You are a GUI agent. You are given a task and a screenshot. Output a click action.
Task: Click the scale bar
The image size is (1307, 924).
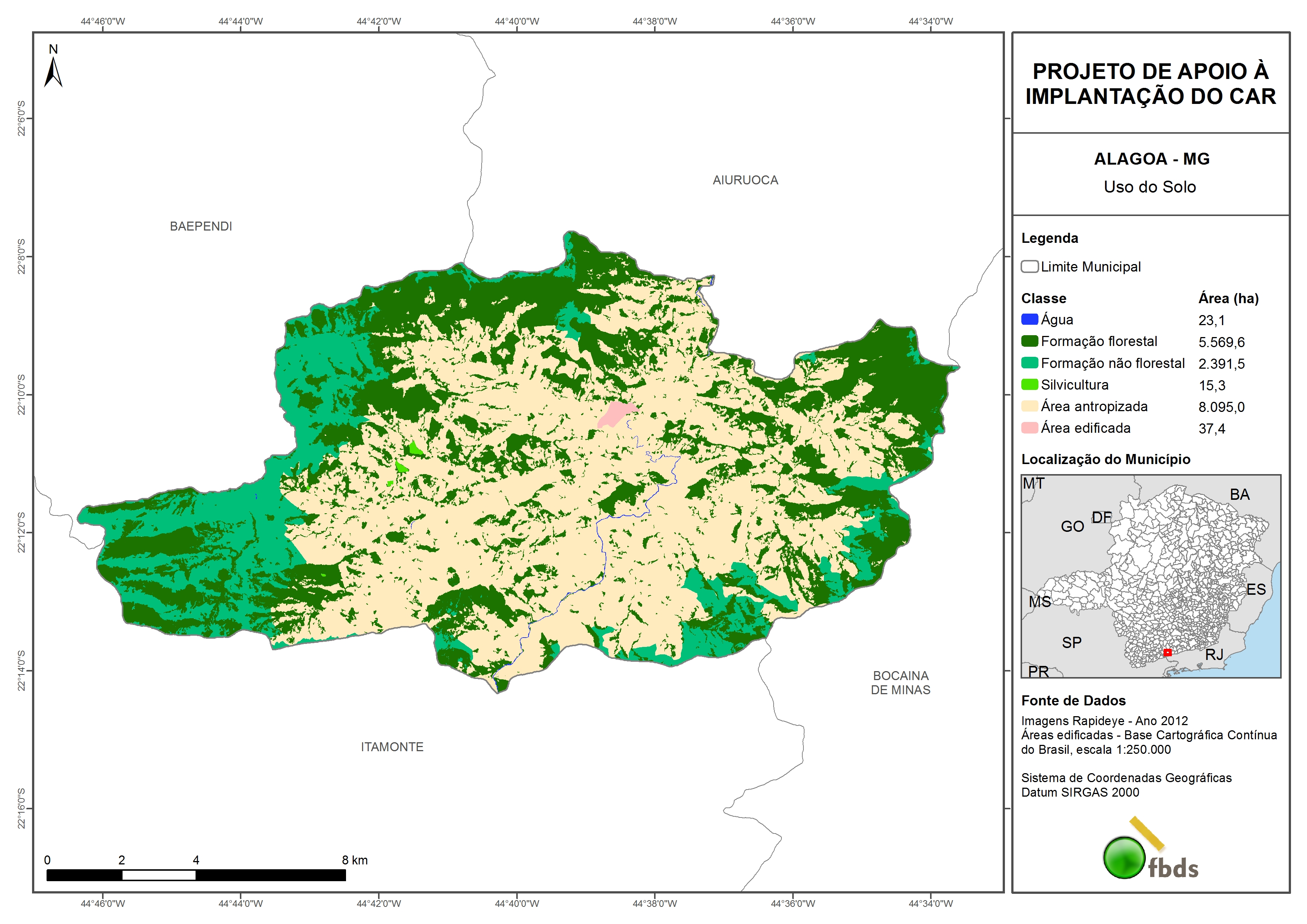(x=196, y=875)
